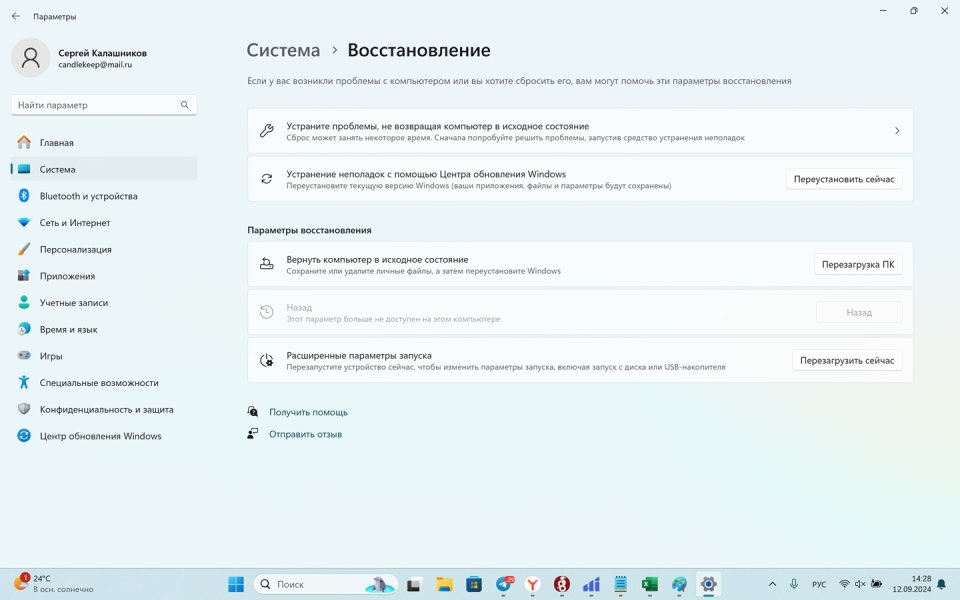The image size is (960, 600).
Task: Navigate to Система in breadcrumb
Action: [283, 50]
